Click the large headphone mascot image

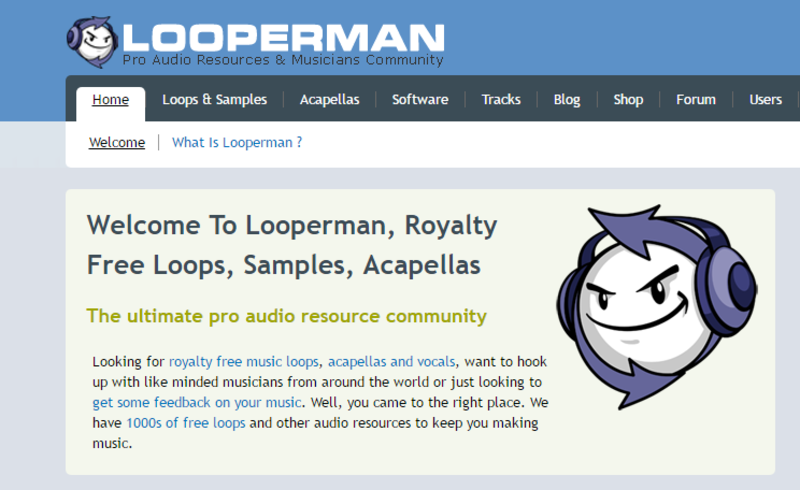[657, 307]
